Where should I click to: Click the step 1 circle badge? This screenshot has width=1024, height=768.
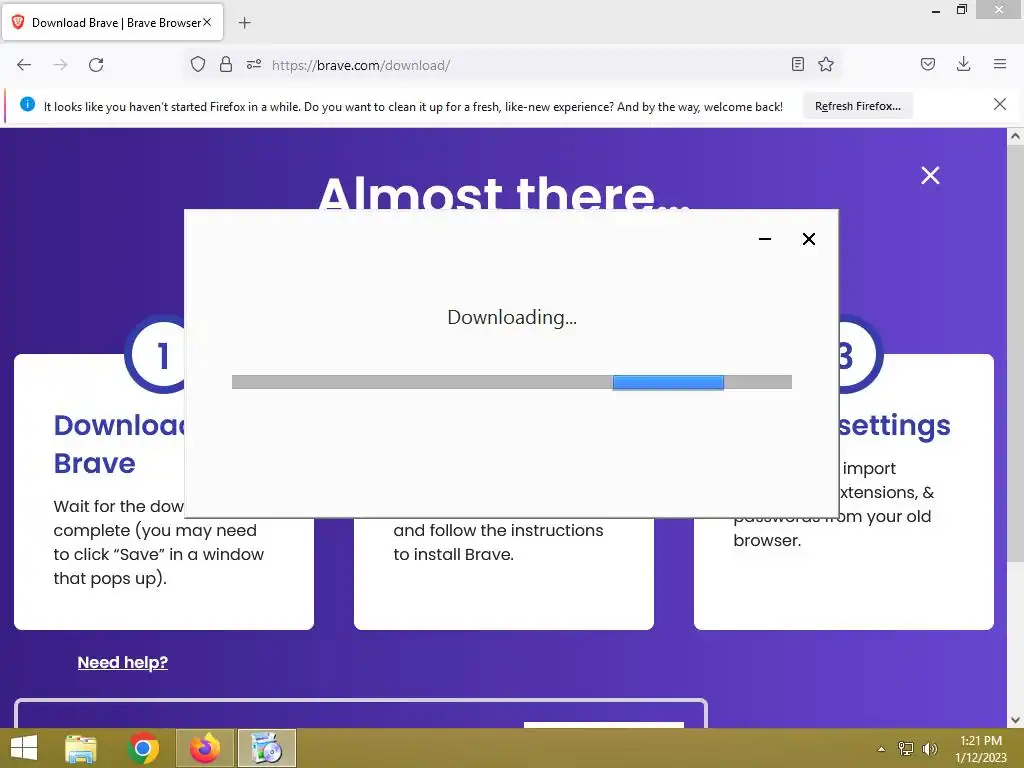(x=155, y=355)
